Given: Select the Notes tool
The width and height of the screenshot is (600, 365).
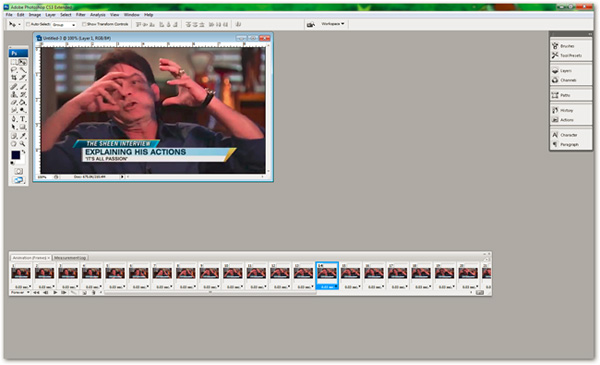Looking at the screenshot, I should (x=13, y=136).
